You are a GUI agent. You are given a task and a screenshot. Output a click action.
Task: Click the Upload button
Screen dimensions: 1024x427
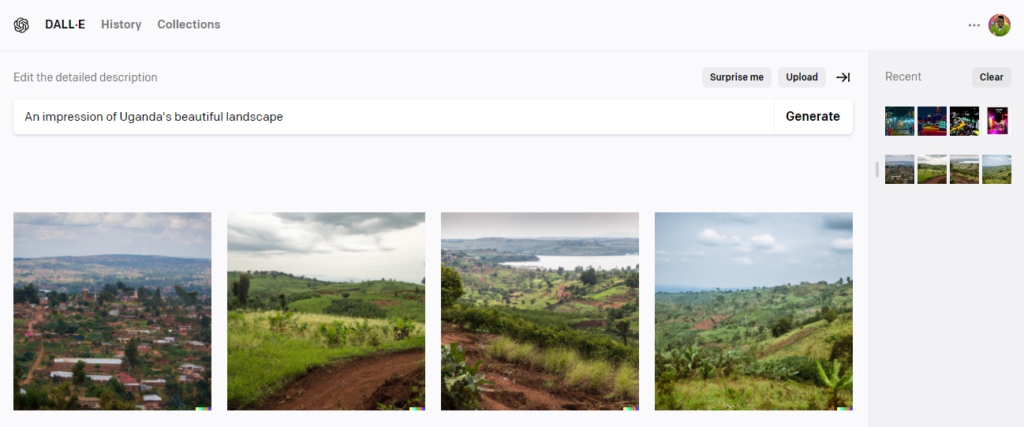[801, 77]
